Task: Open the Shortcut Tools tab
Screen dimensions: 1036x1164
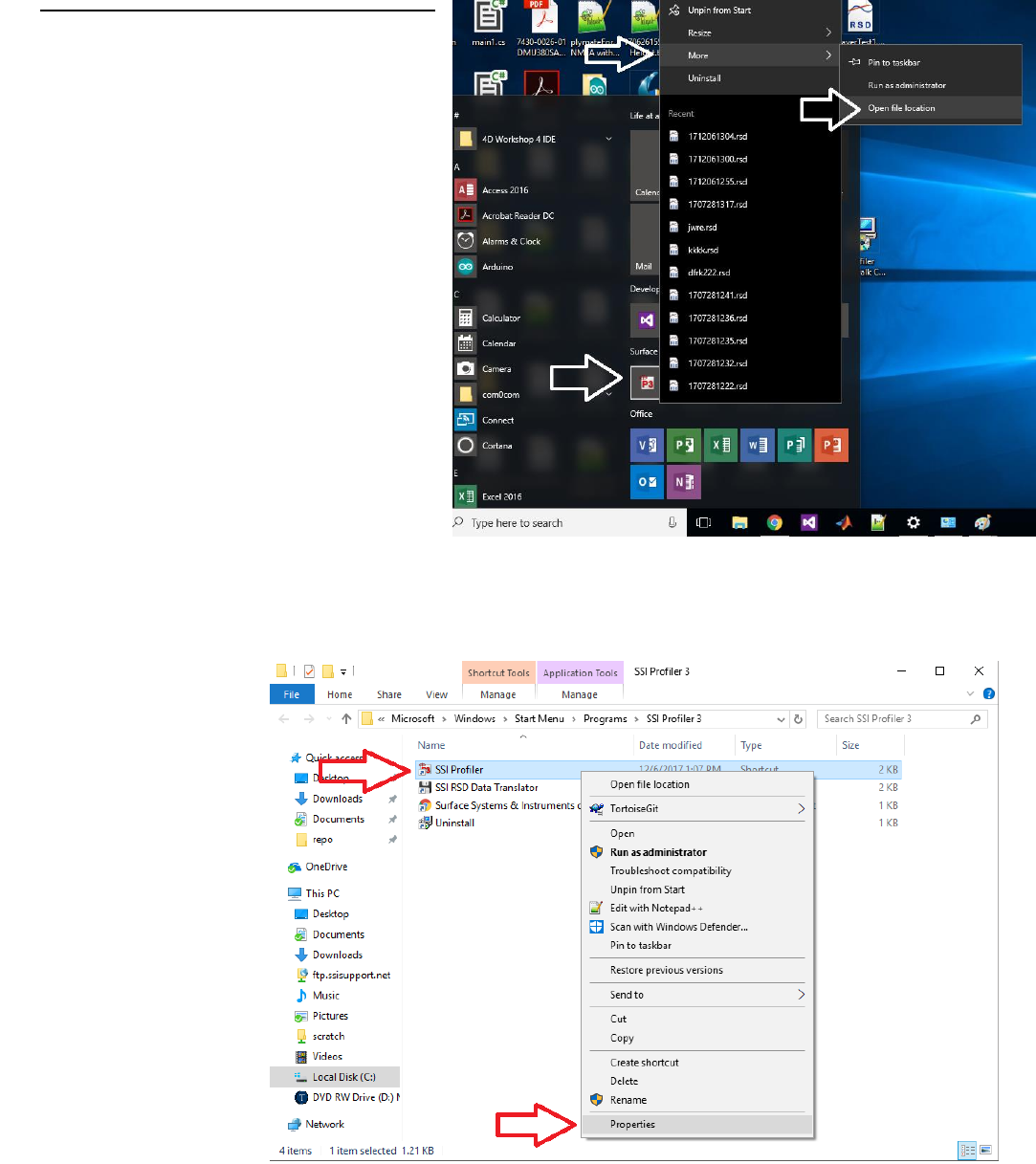Action: coord(498,672)
